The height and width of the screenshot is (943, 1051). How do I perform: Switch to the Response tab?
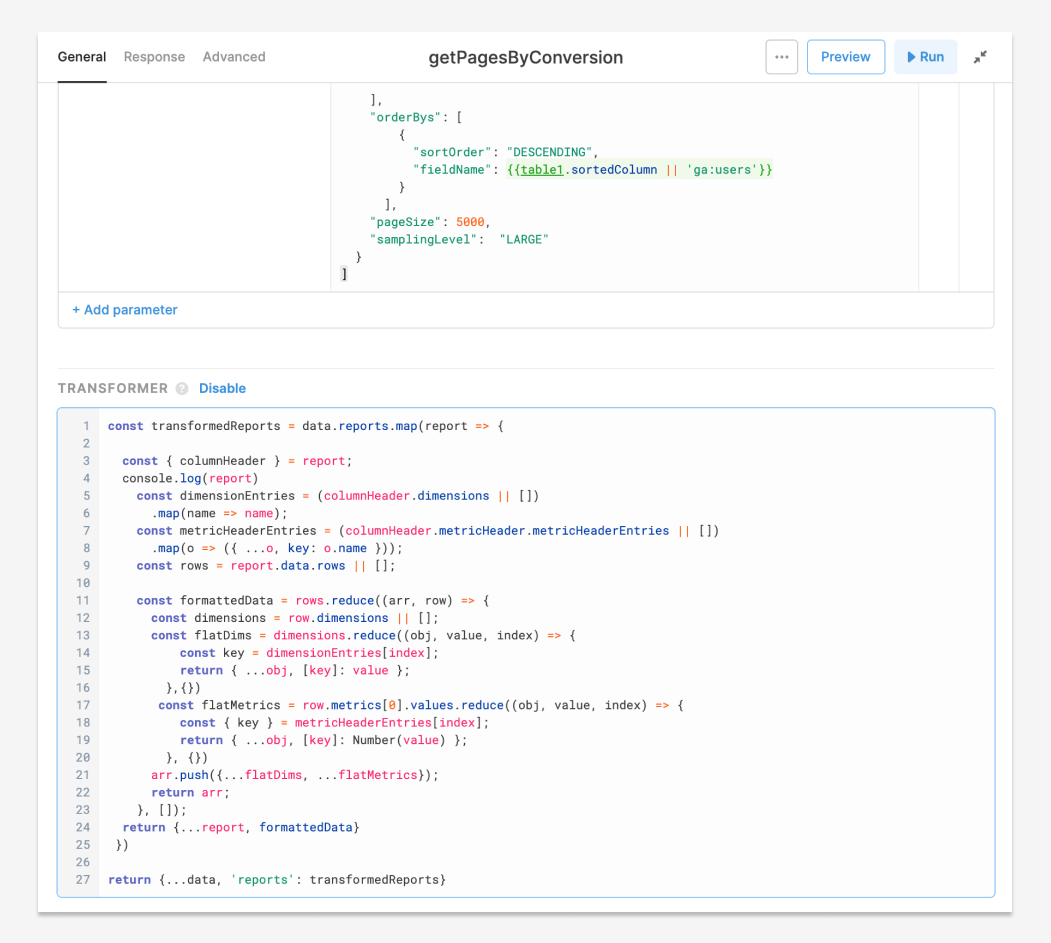[154, 57]
